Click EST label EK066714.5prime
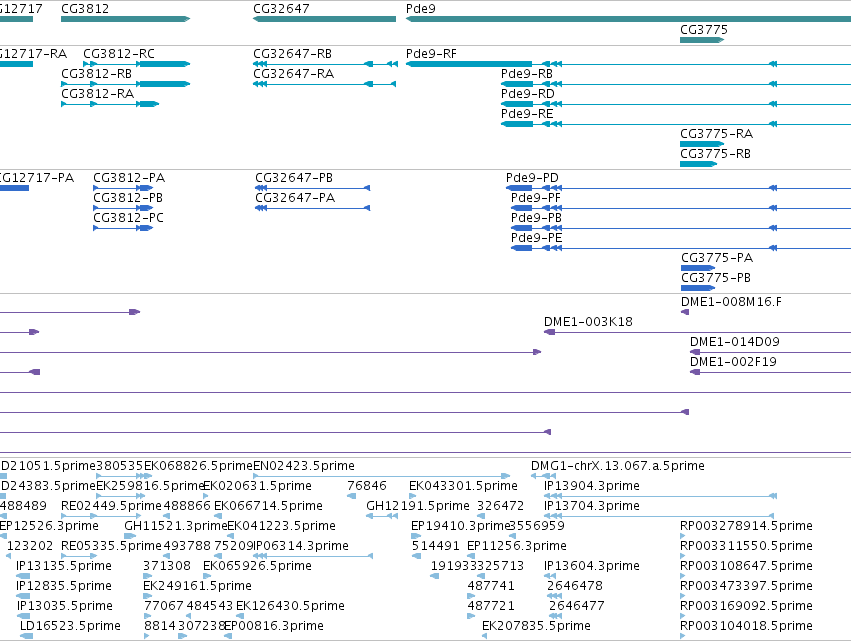This screenshot has width=851, height=641. coord(268,506)
